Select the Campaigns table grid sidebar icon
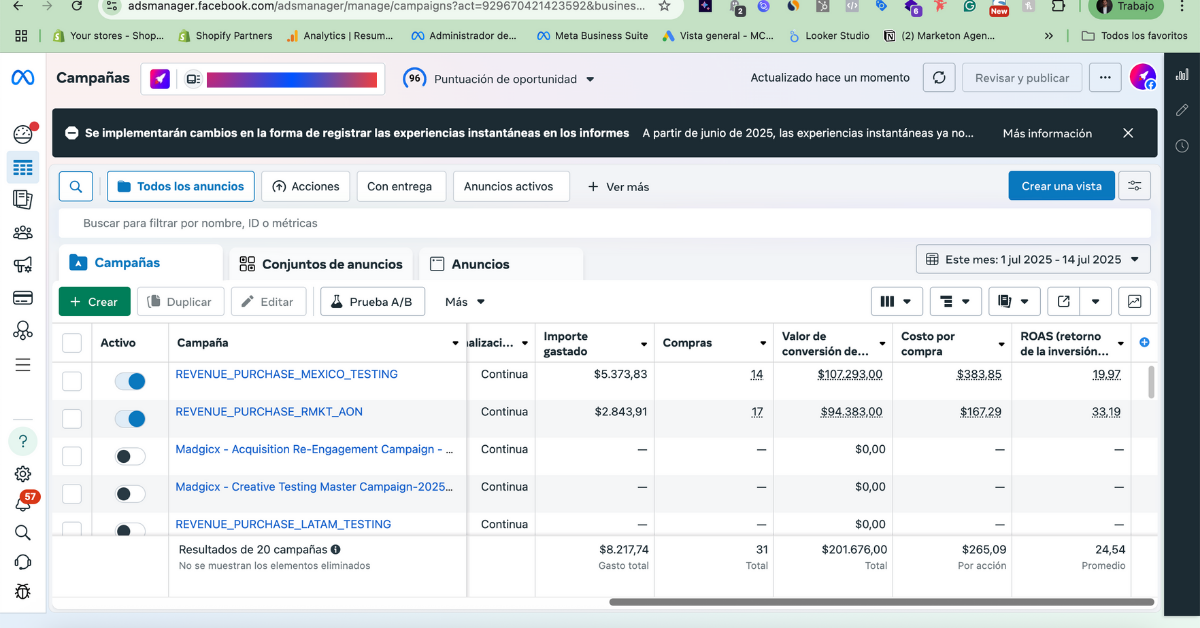Screen dimensions: 1200x628 point(22,167)
